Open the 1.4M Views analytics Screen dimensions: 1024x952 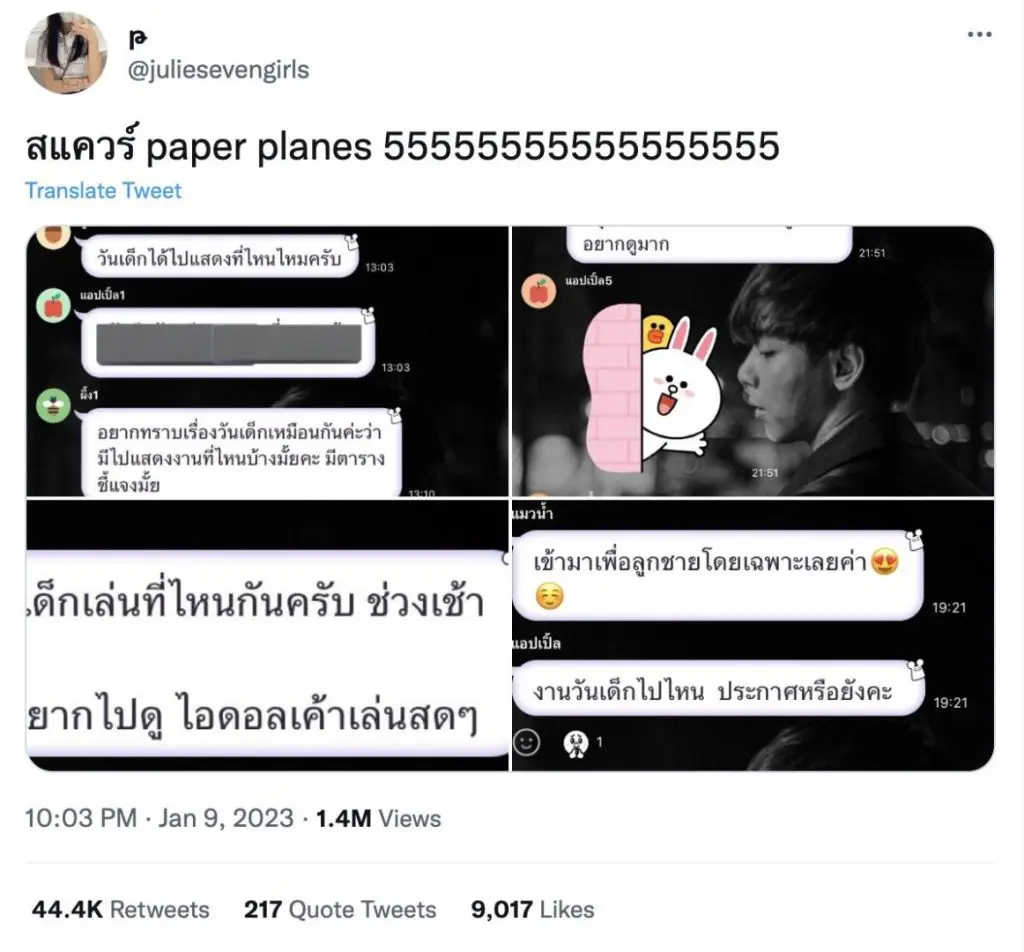tap(378, 818)
